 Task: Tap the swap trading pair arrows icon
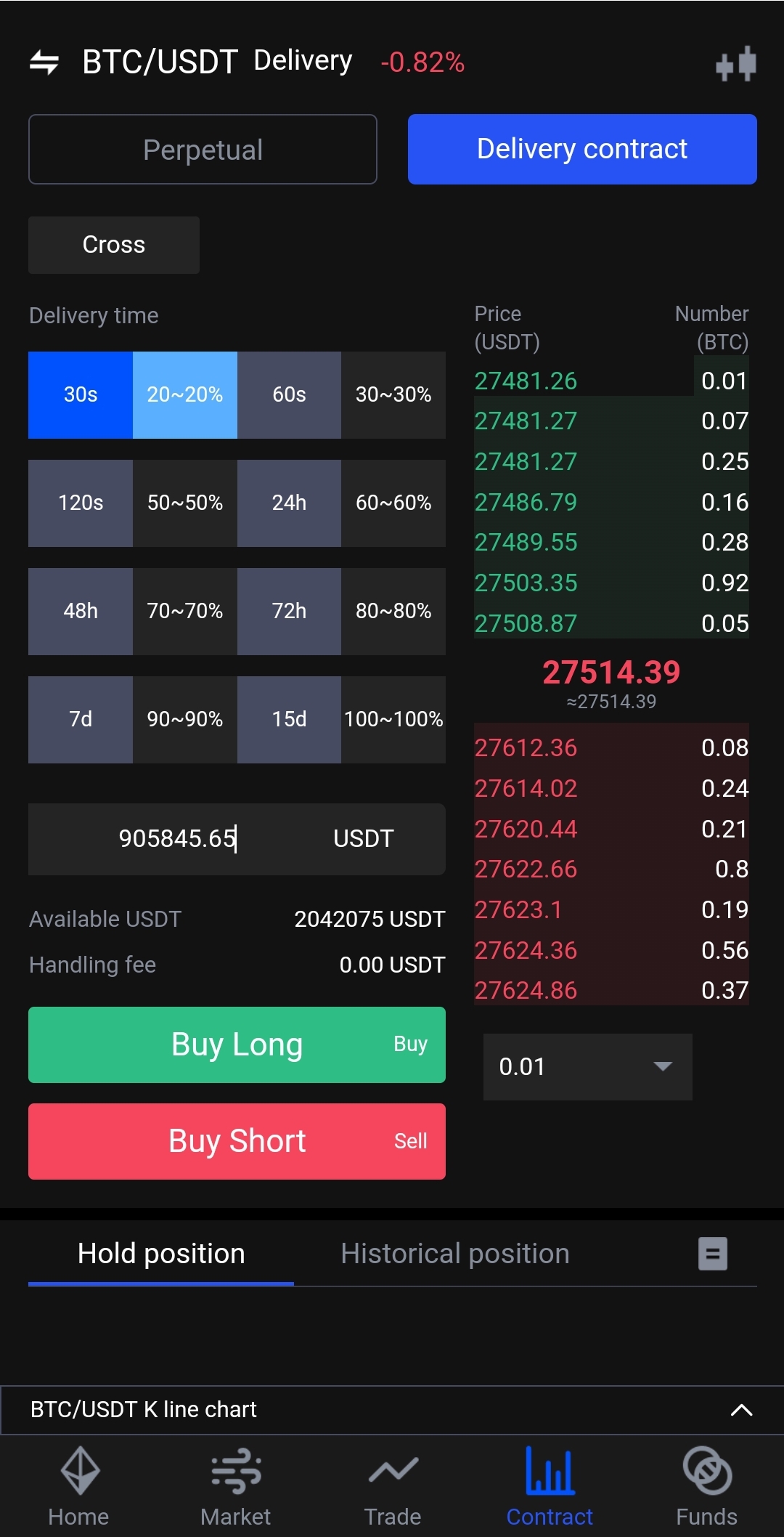point(44,62)
